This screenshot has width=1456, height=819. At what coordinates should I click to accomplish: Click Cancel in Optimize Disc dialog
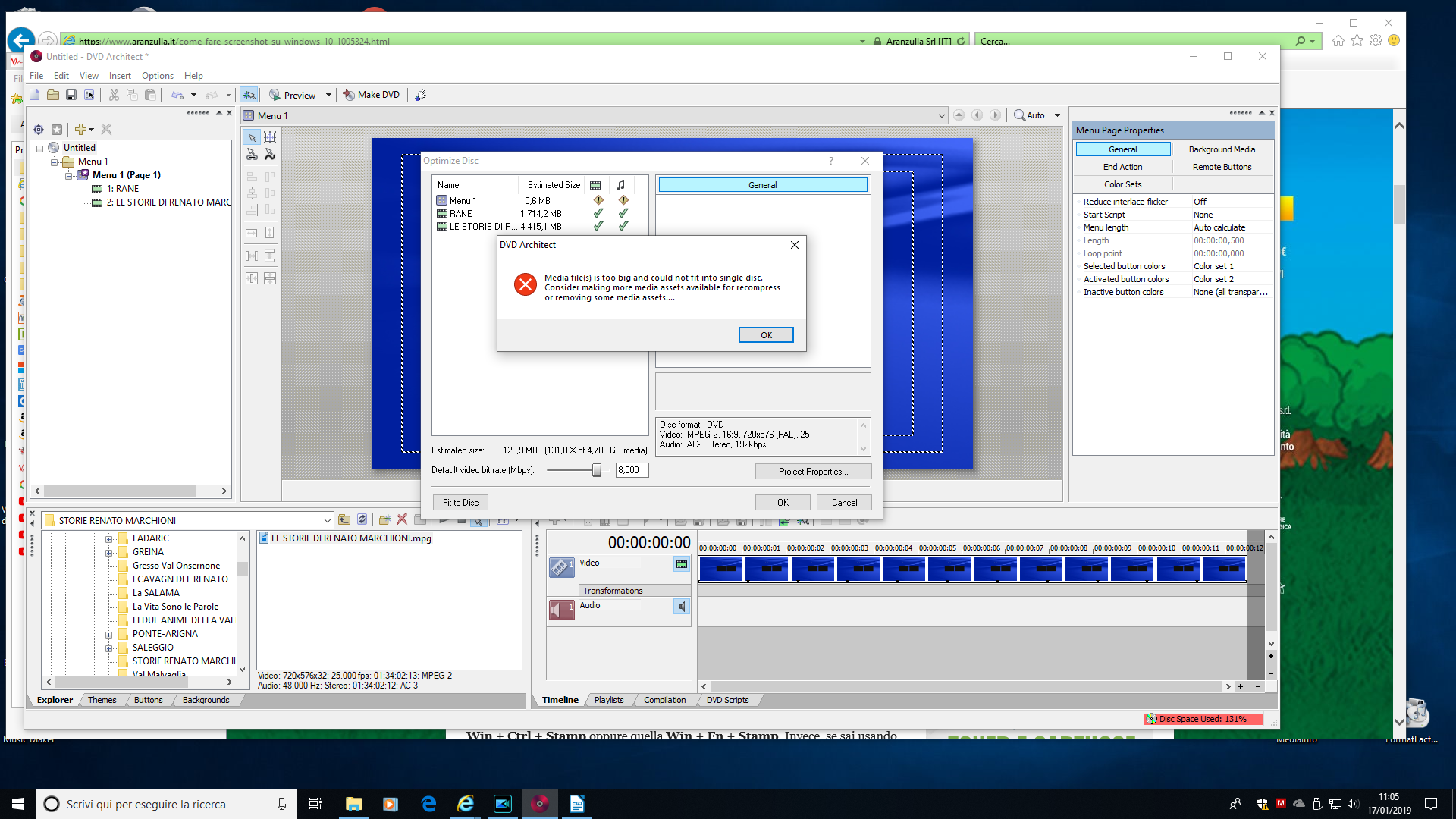[844, 503]
